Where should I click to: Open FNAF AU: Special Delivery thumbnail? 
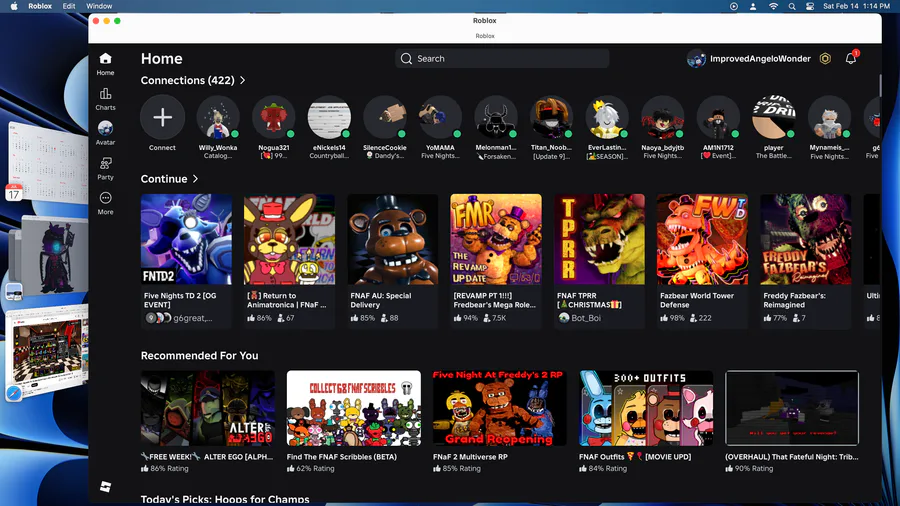393,239
